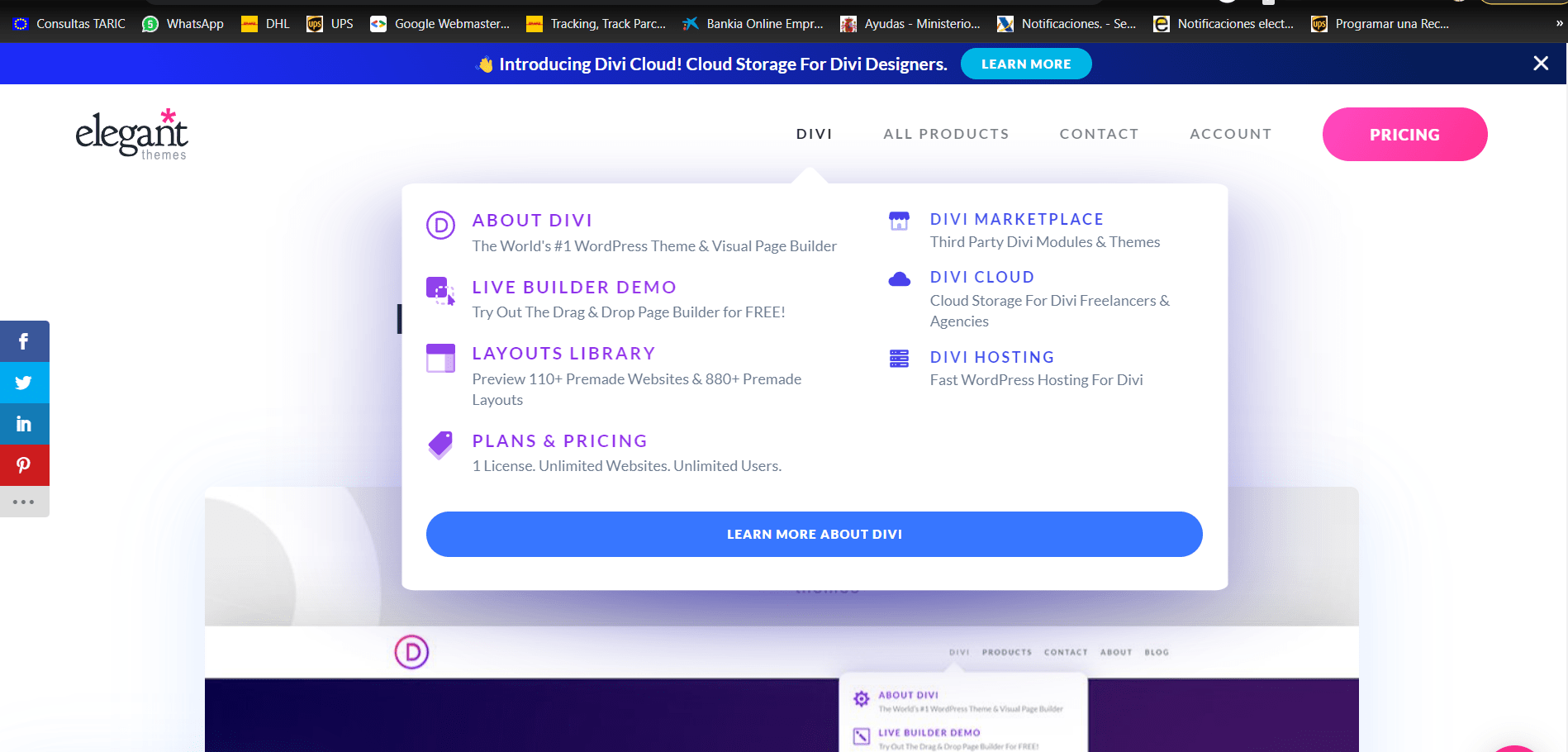1568x752 pixels.
Task: Click 'Third Party Divi Modules & Themes' text
Action: (1045, 242)
